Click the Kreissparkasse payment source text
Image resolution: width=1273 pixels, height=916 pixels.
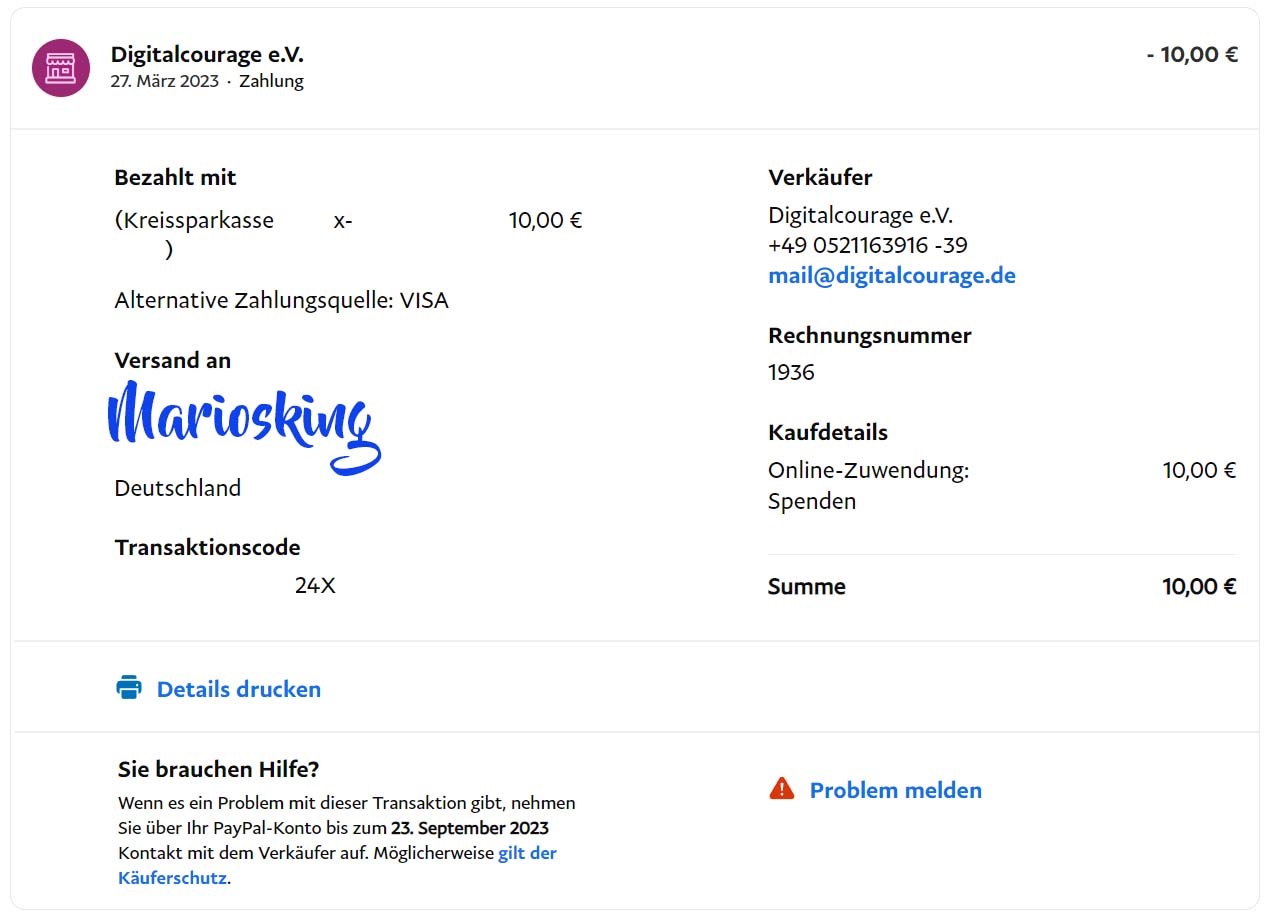pyautogui.click(x=194, y=220)
